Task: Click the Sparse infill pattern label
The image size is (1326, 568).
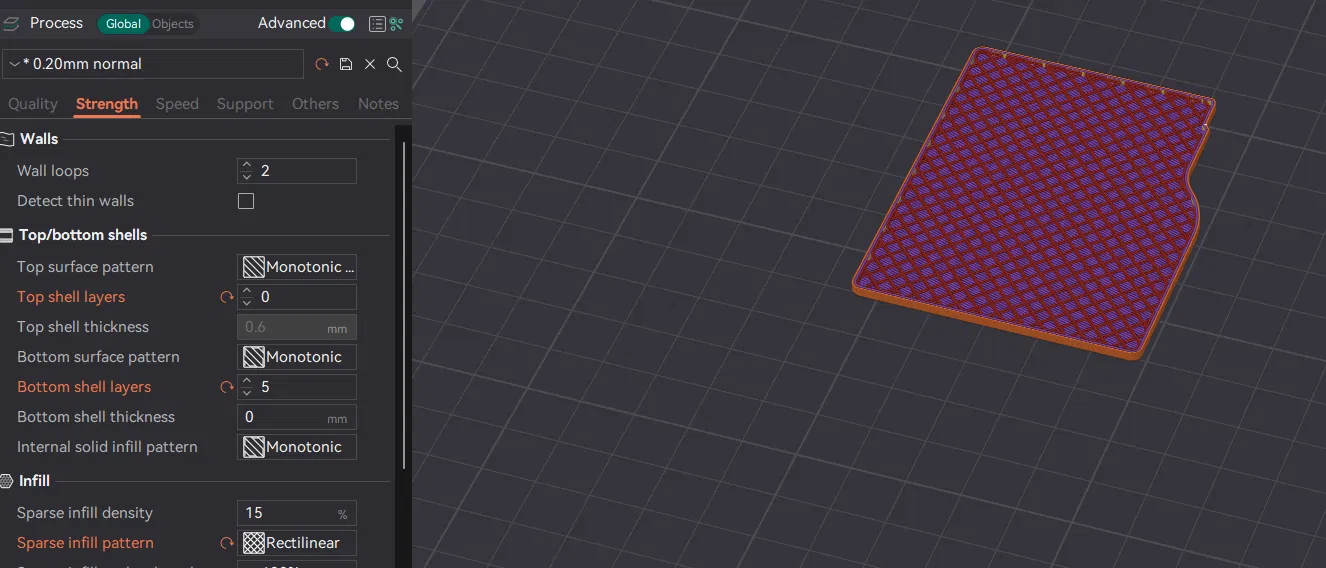Action: [85, 543]
